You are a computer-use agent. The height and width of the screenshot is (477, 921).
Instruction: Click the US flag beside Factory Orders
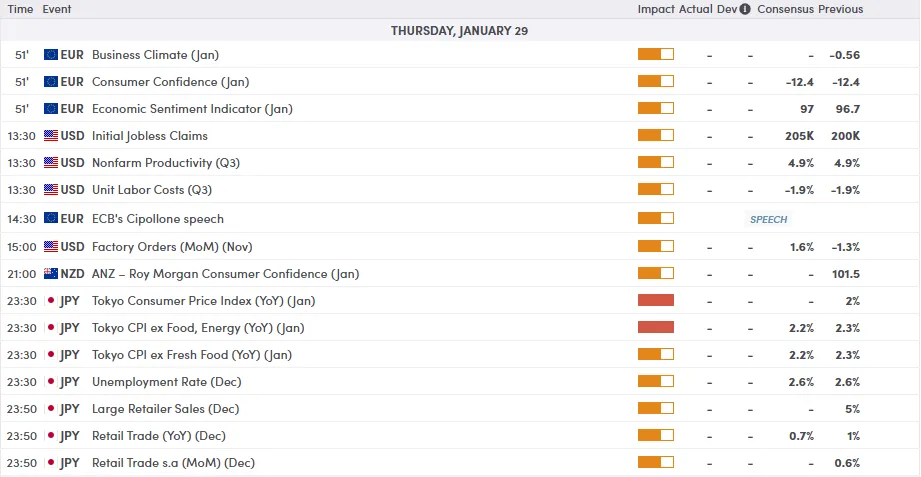point(50,247)
